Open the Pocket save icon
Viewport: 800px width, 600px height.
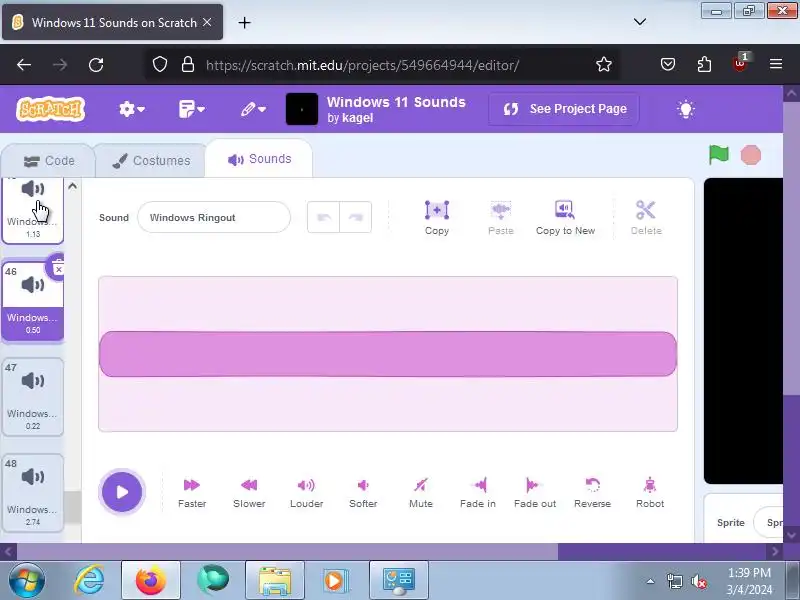pyautogui.click(x=668, y=64)
